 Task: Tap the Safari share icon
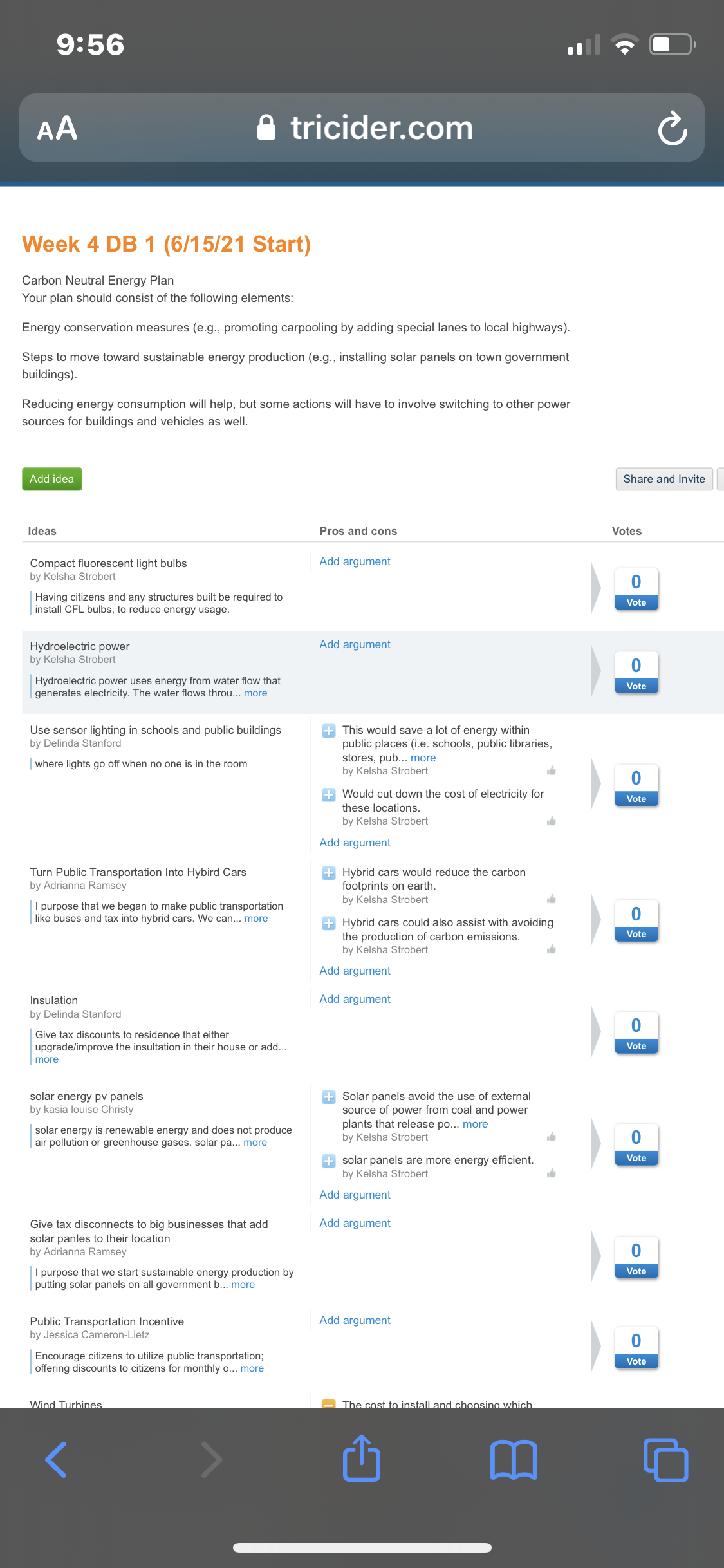coord(362,1458)
